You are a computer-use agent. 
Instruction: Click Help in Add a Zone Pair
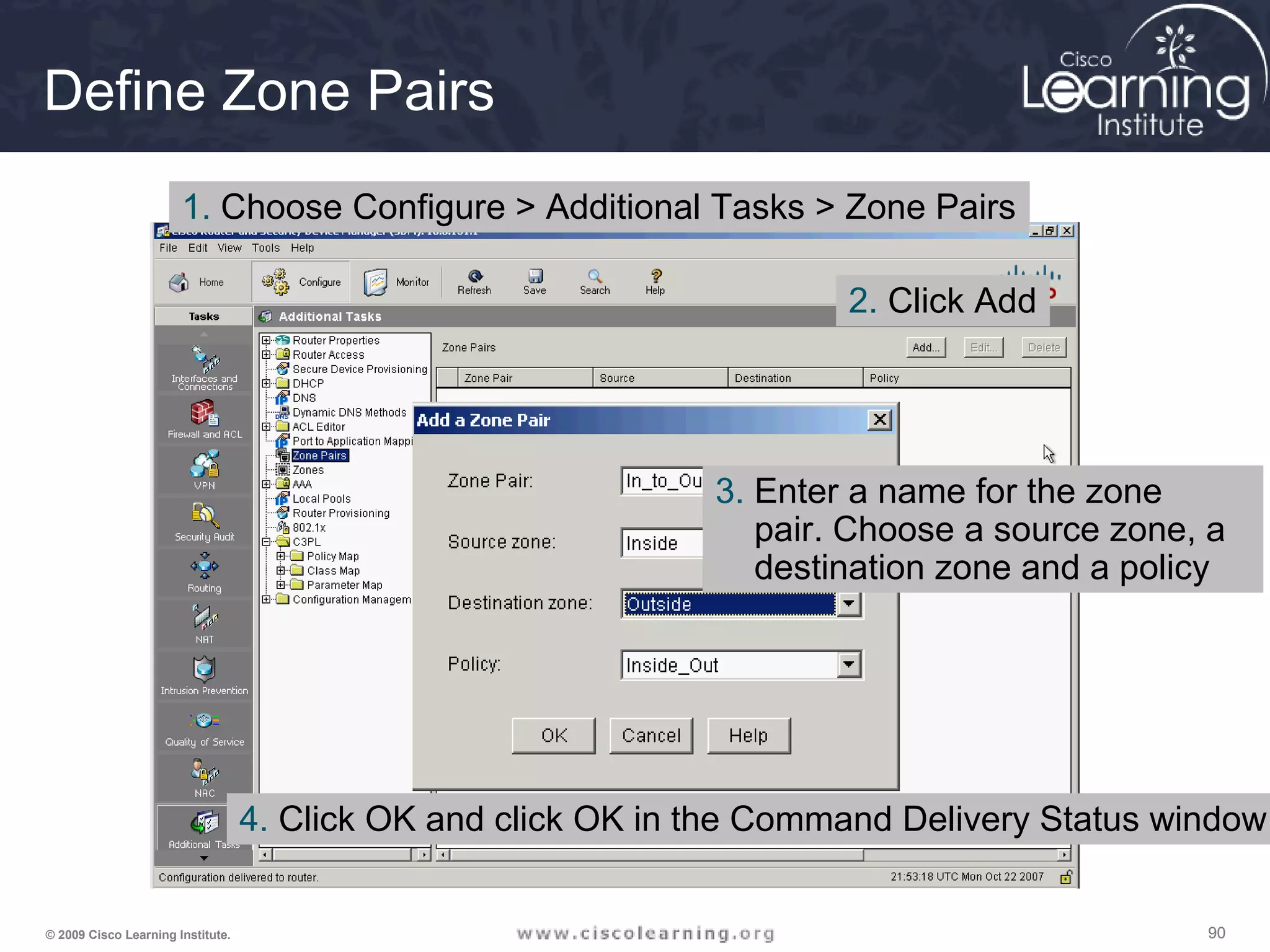748,736
